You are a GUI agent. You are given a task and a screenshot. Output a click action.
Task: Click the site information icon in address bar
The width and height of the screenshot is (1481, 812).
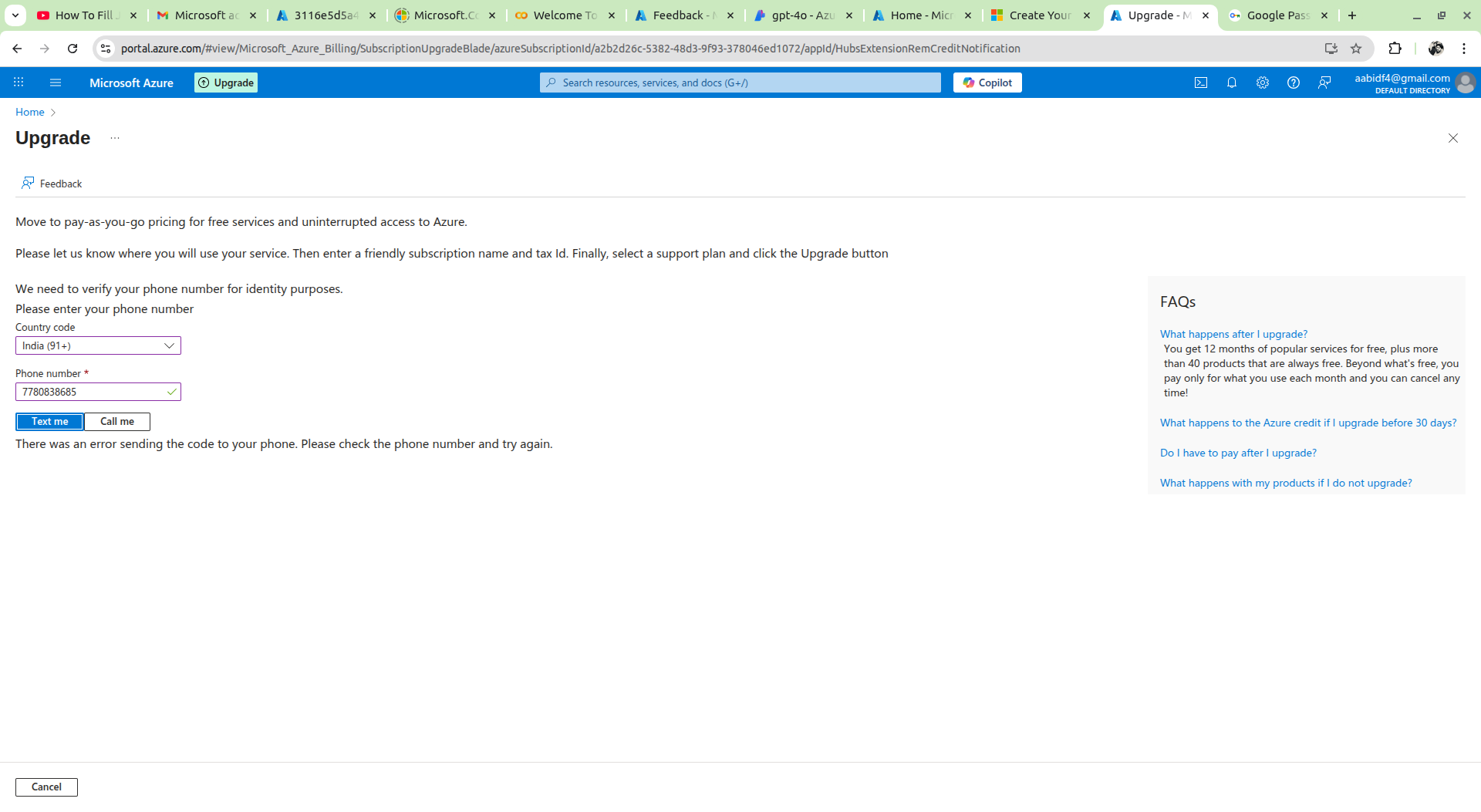click(106, 49)
